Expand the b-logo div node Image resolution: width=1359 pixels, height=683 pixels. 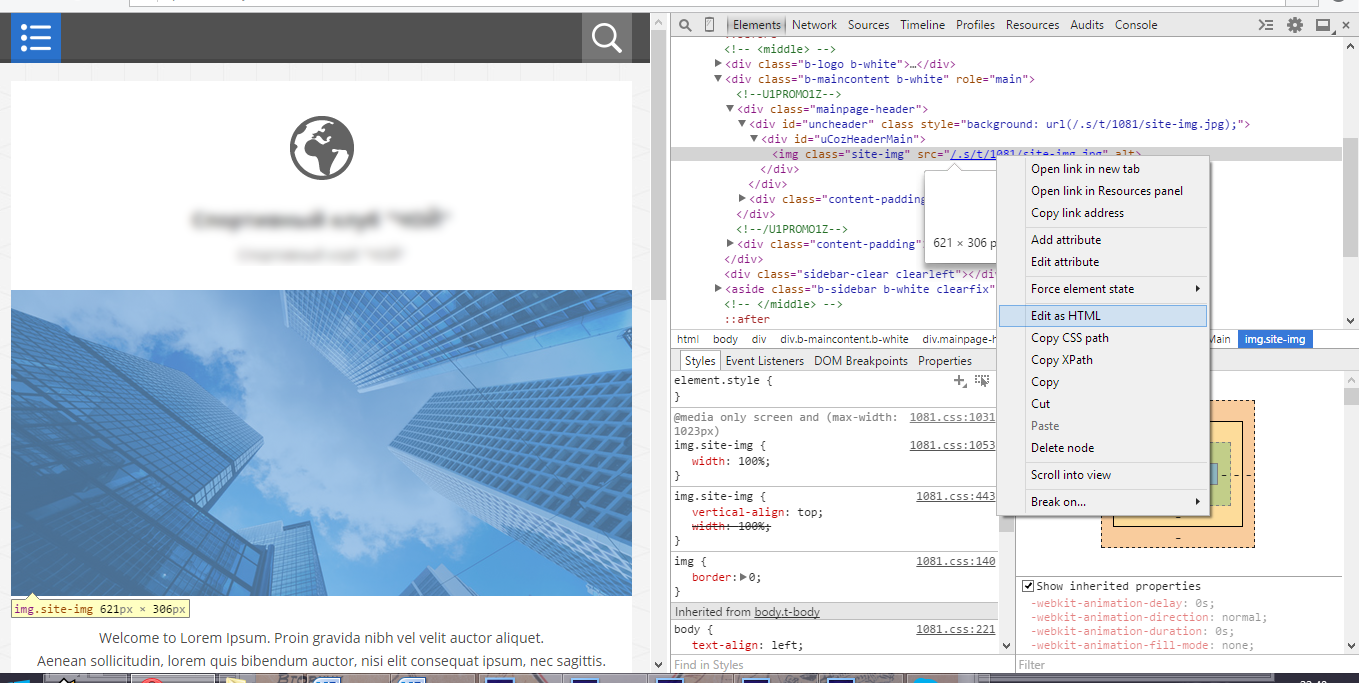point(718,64)
